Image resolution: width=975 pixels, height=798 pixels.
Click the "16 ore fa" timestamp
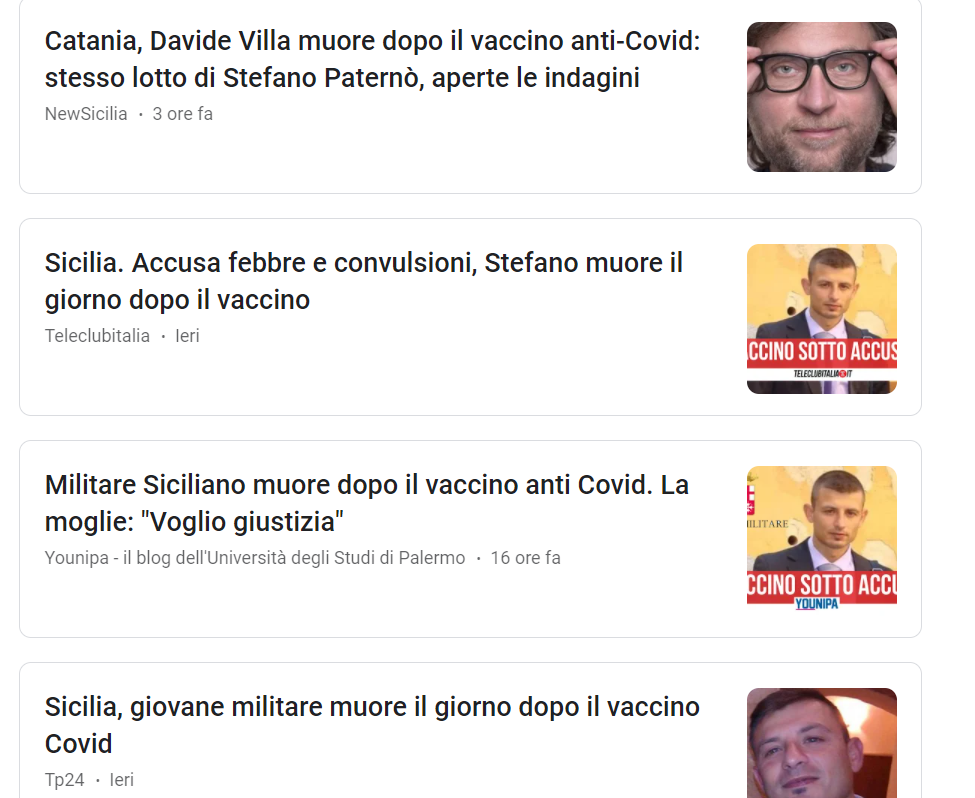[525, 558]
